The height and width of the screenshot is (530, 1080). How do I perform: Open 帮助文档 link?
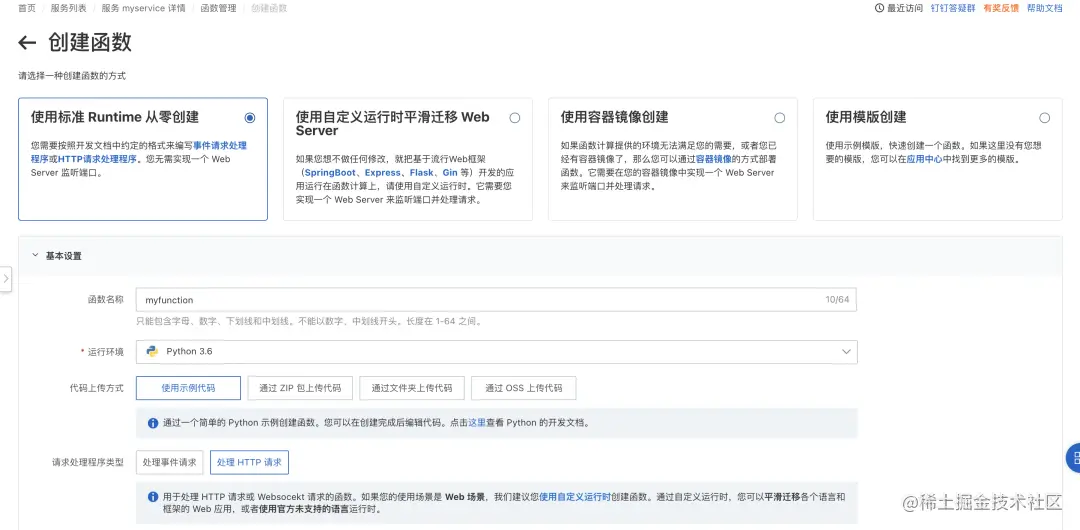[x=1044, y=8]
